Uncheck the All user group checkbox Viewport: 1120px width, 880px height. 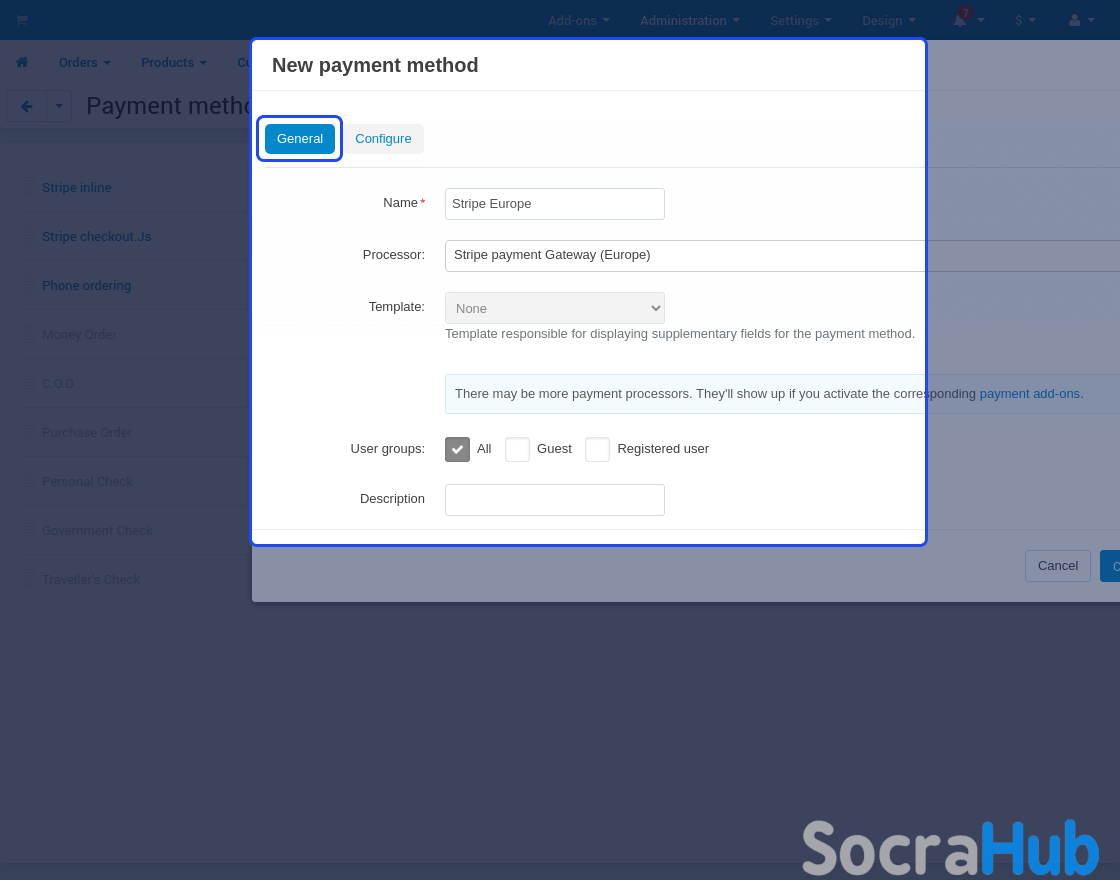(x=457, y=449)
